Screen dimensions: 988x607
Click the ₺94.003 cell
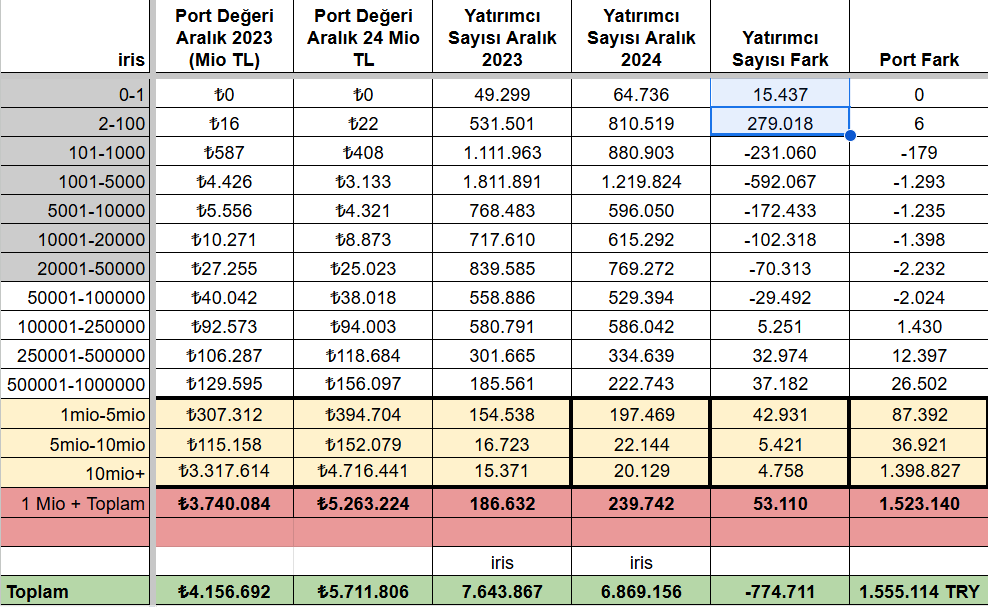click(x=363, y=326)
